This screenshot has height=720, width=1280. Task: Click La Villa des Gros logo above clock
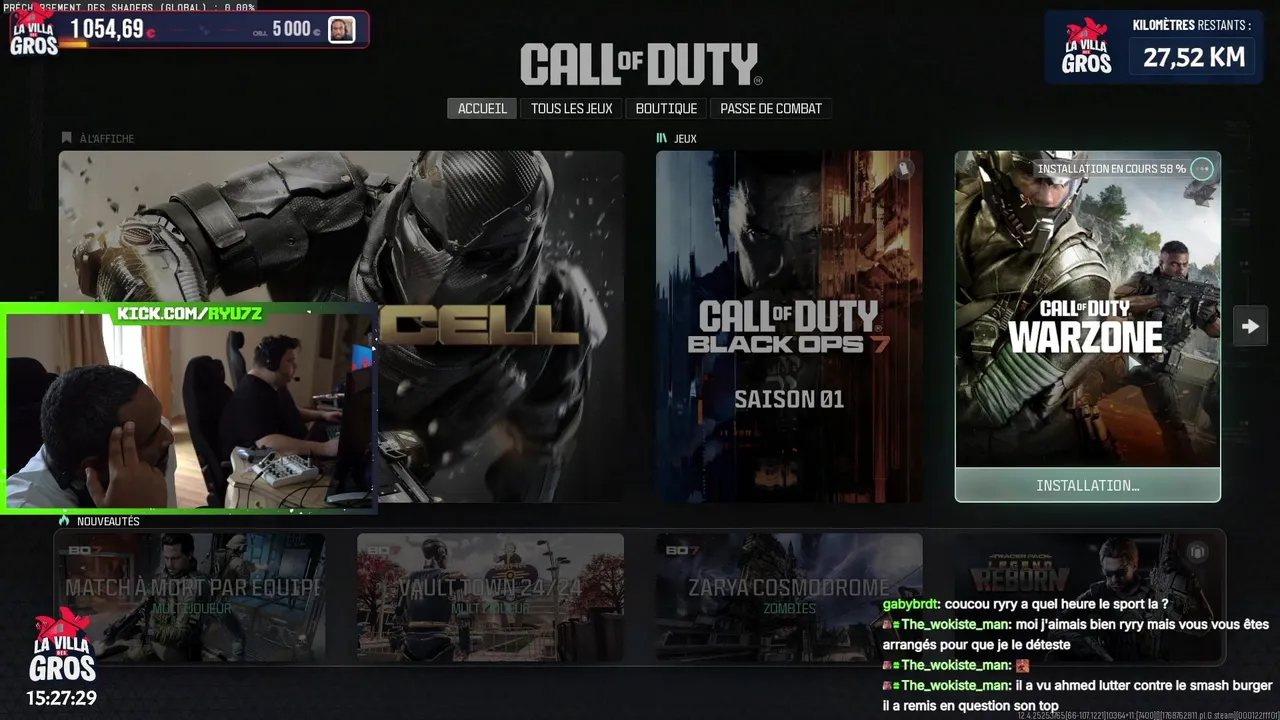[x=62, y=645]
